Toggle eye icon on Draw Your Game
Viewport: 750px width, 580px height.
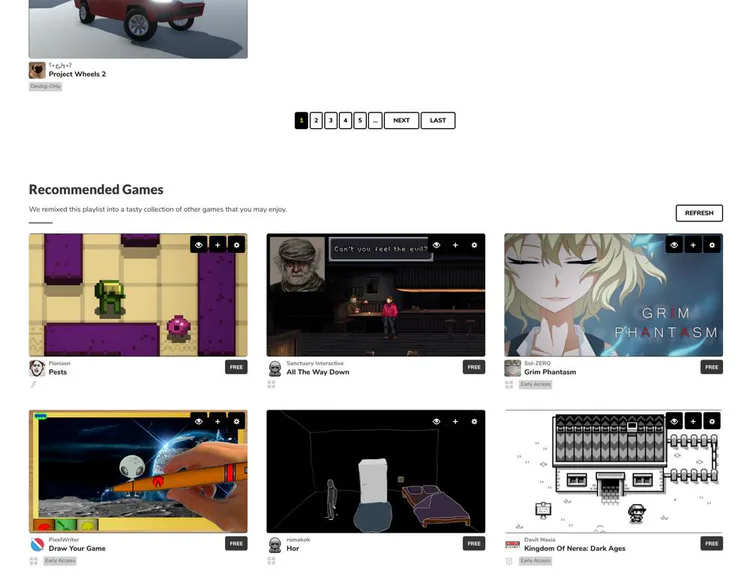pyautogui.click(x=199, y=421)
